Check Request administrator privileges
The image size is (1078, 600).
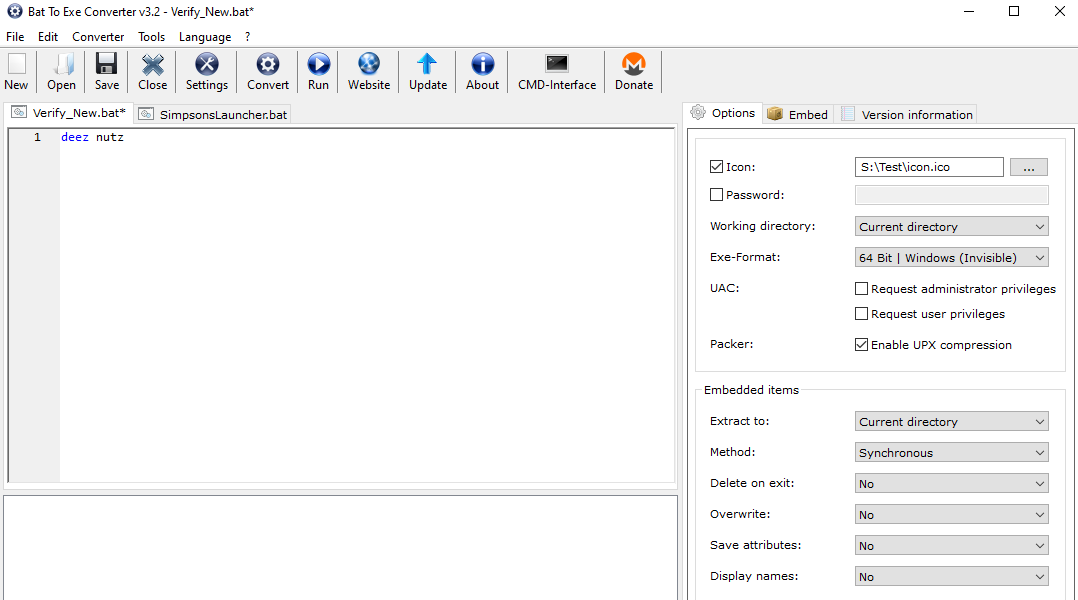861,289
